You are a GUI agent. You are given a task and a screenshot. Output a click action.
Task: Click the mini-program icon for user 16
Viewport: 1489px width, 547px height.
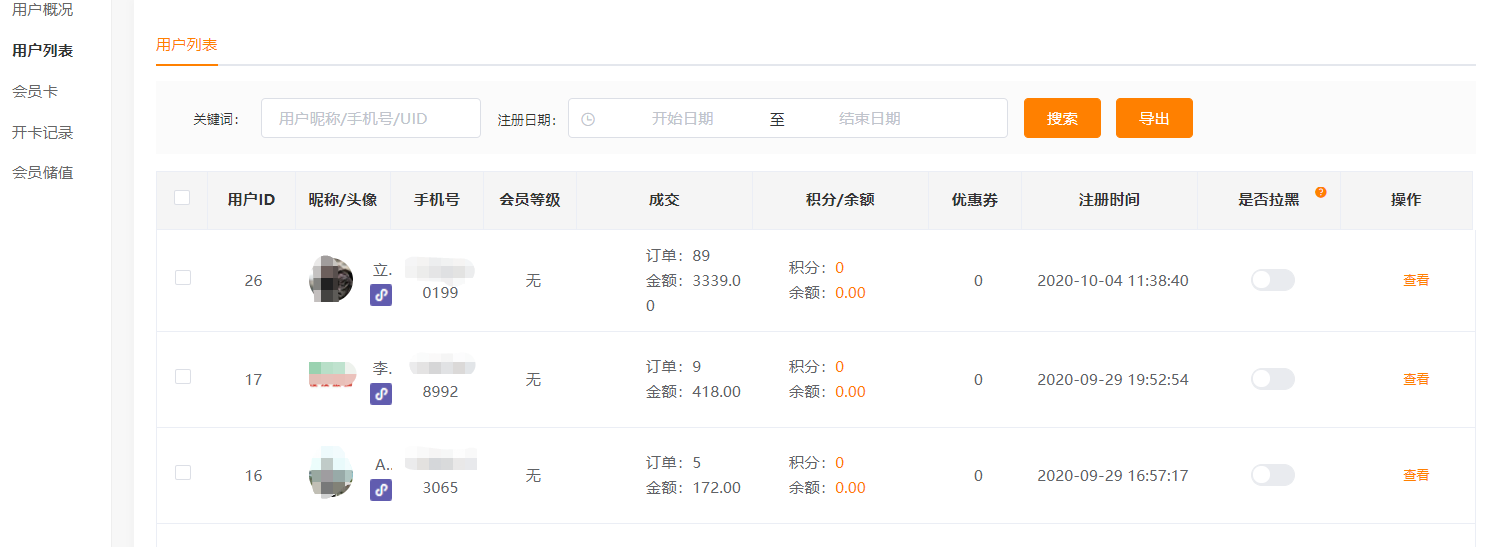[x=381, y=490]
